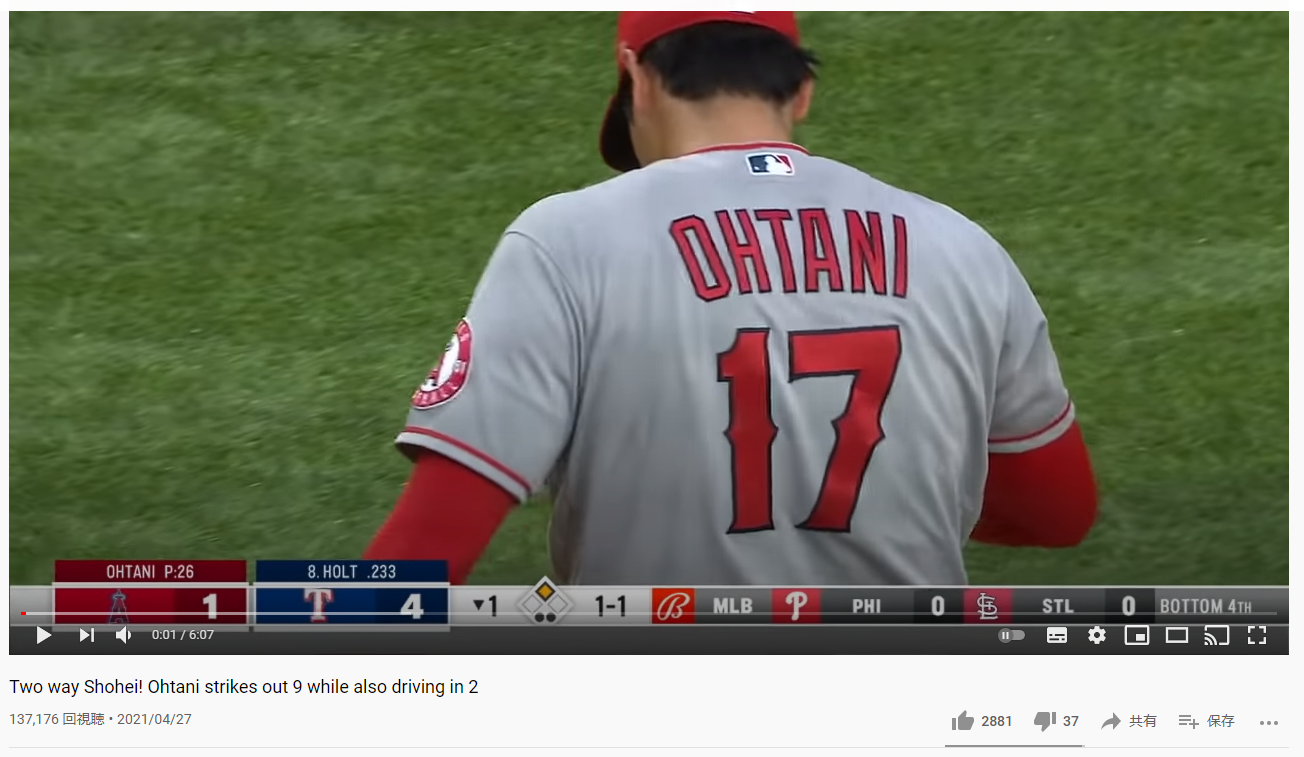
Task: Enter fullscreen mode
Action: pyautogui.click(x=1257, y=635)
